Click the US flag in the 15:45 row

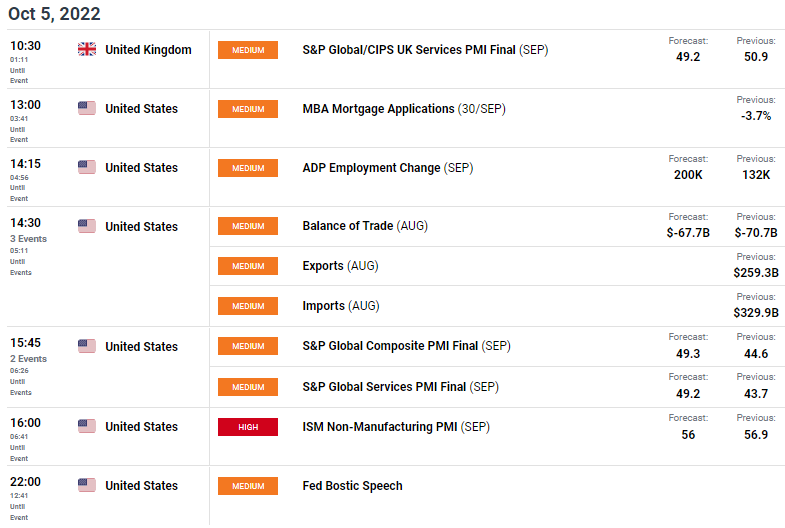pyautogui.click(x=87, y=347)
